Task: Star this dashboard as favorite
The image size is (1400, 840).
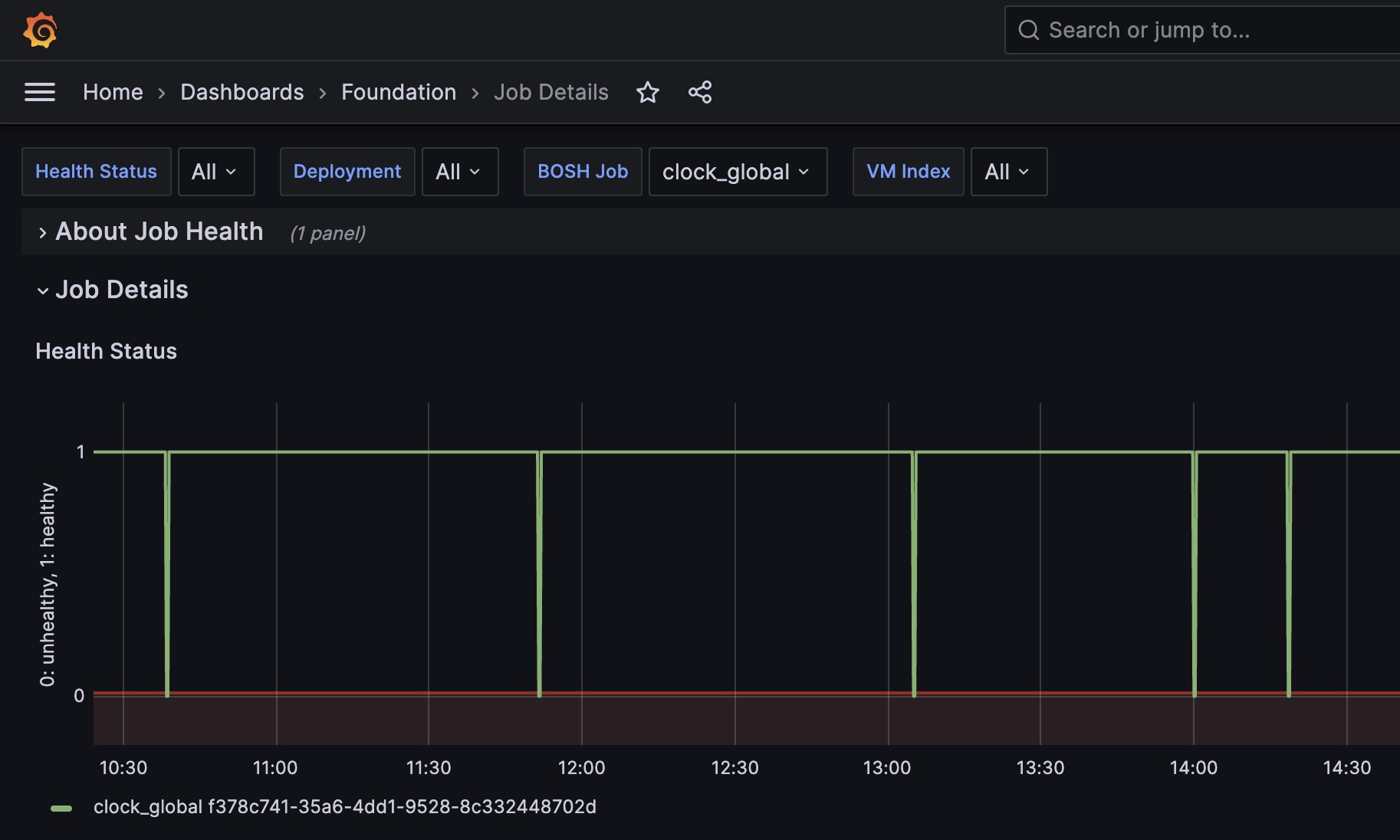Action: 648,93
